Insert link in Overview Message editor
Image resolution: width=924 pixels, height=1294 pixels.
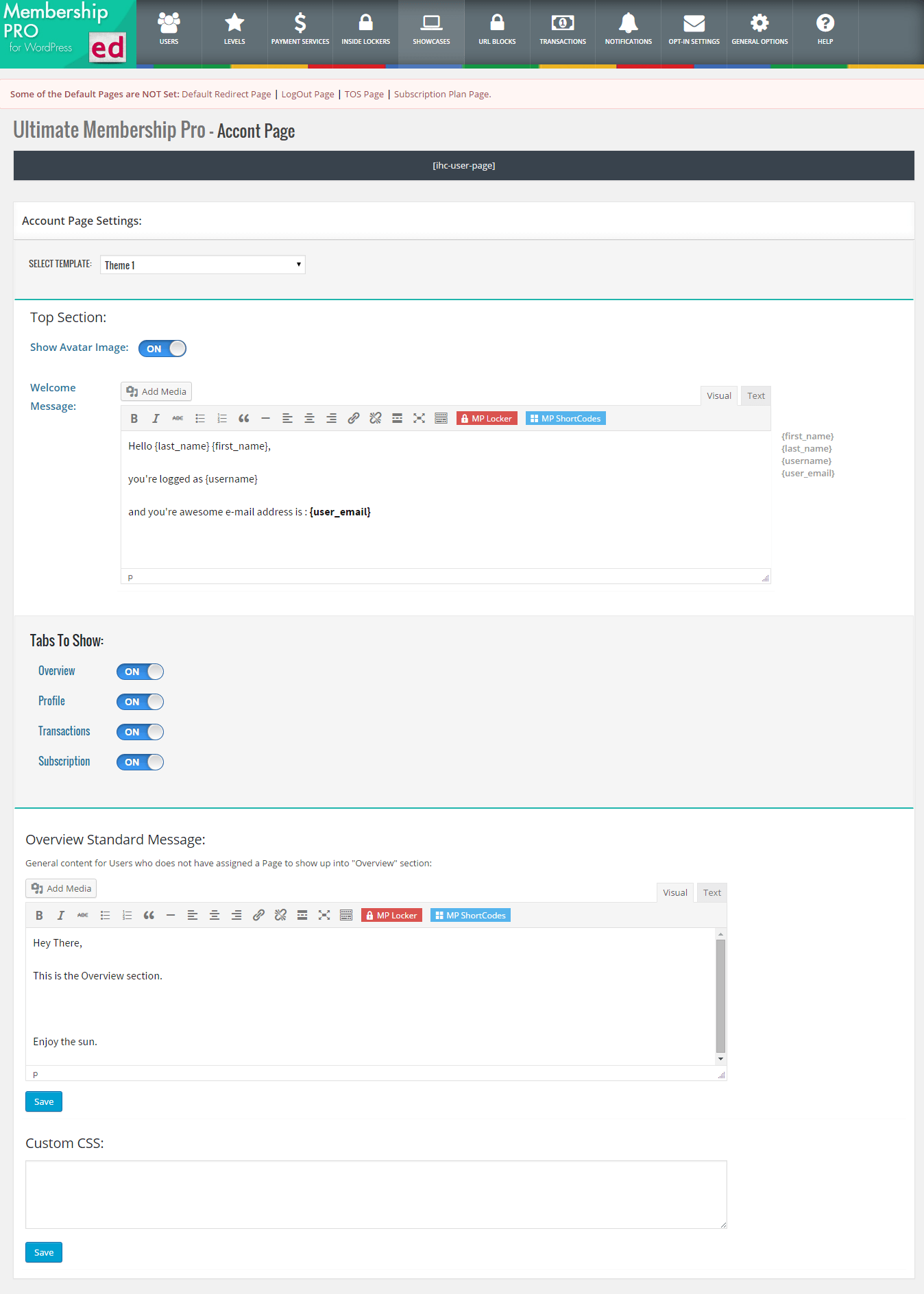259,915
